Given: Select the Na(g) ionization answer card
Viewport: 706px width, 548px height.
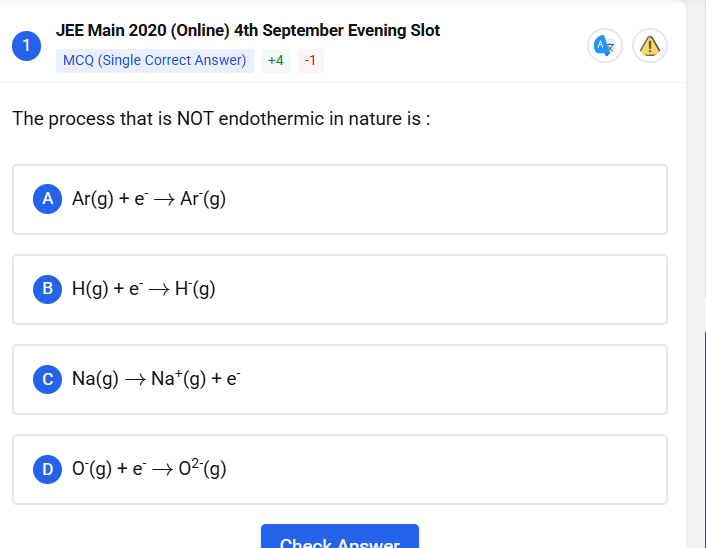Looking at the screenshot, I should click(340, 380).
